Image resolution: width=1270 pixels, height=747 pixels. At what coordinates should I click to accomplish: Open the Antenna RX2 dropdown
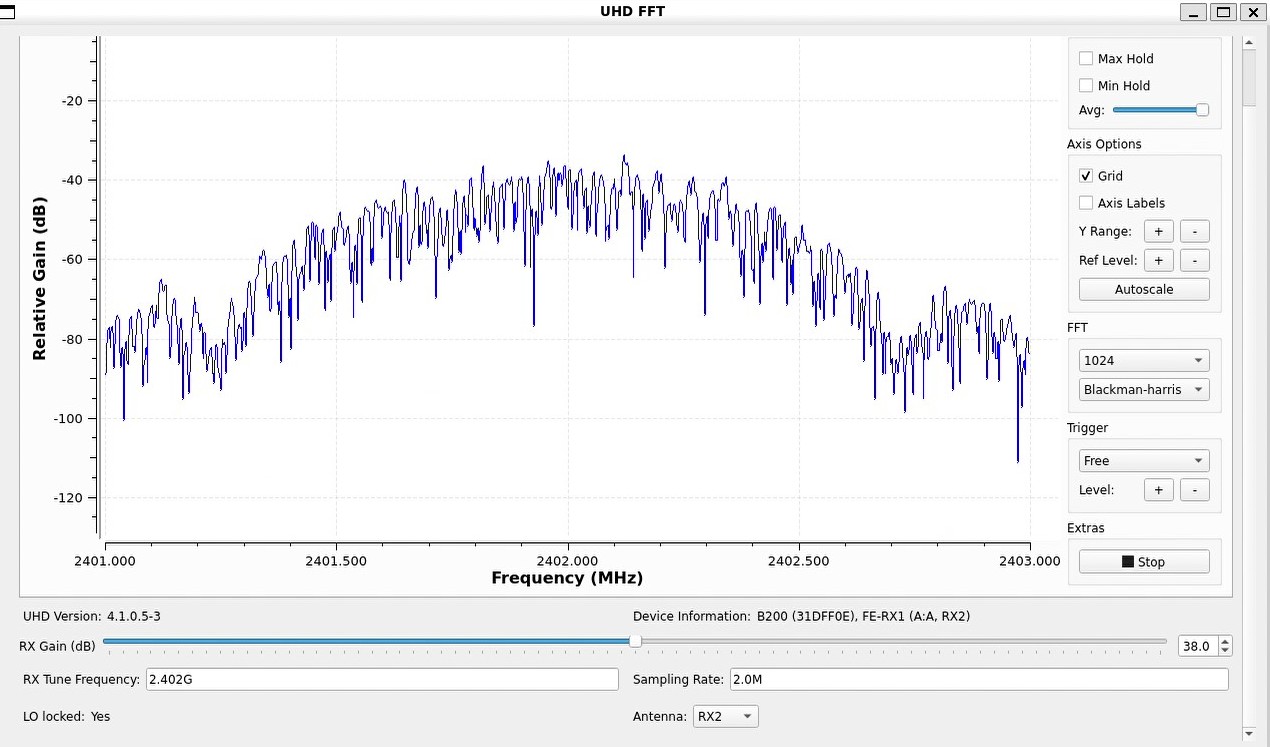pos(725,717)
